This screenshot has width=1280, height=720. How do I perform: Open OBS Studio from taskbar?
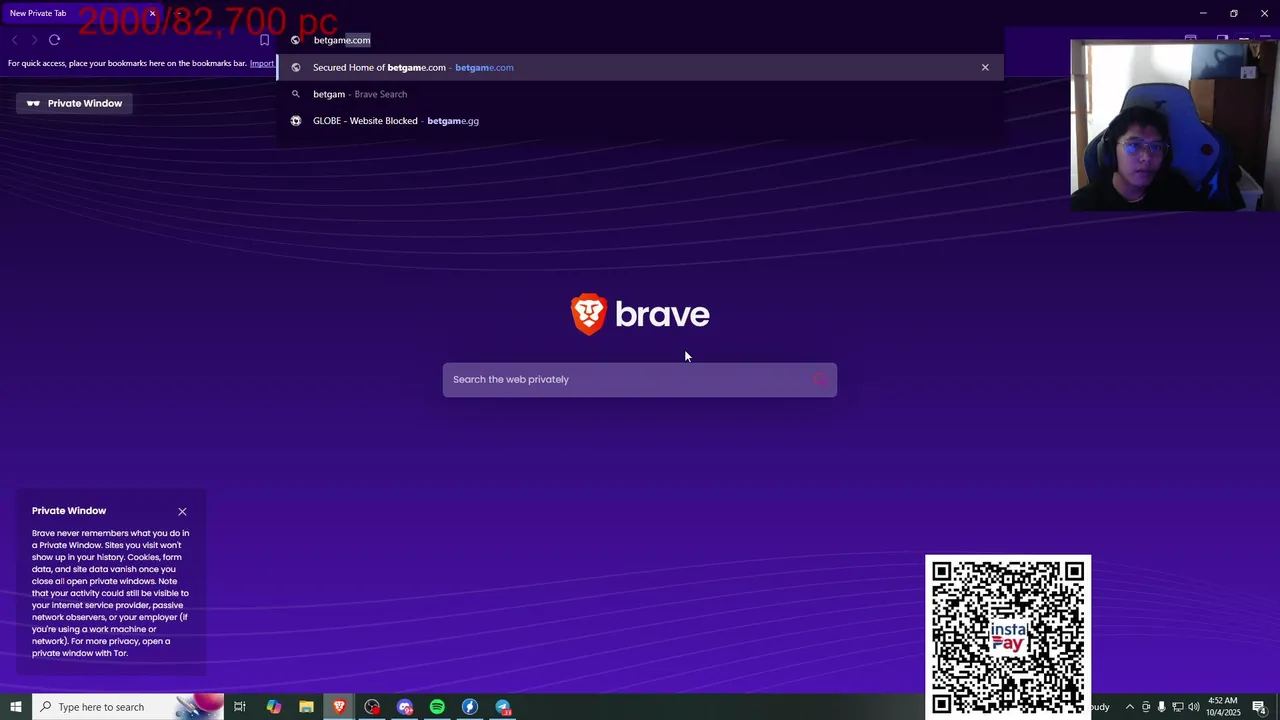(x=372, y=707)
